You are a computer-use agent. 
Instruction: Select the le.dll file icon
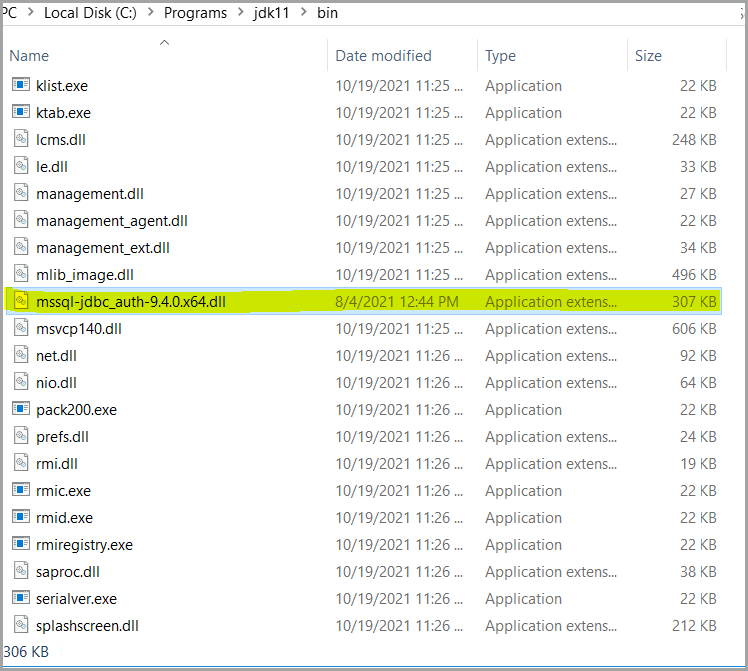(x=21, y=166)
